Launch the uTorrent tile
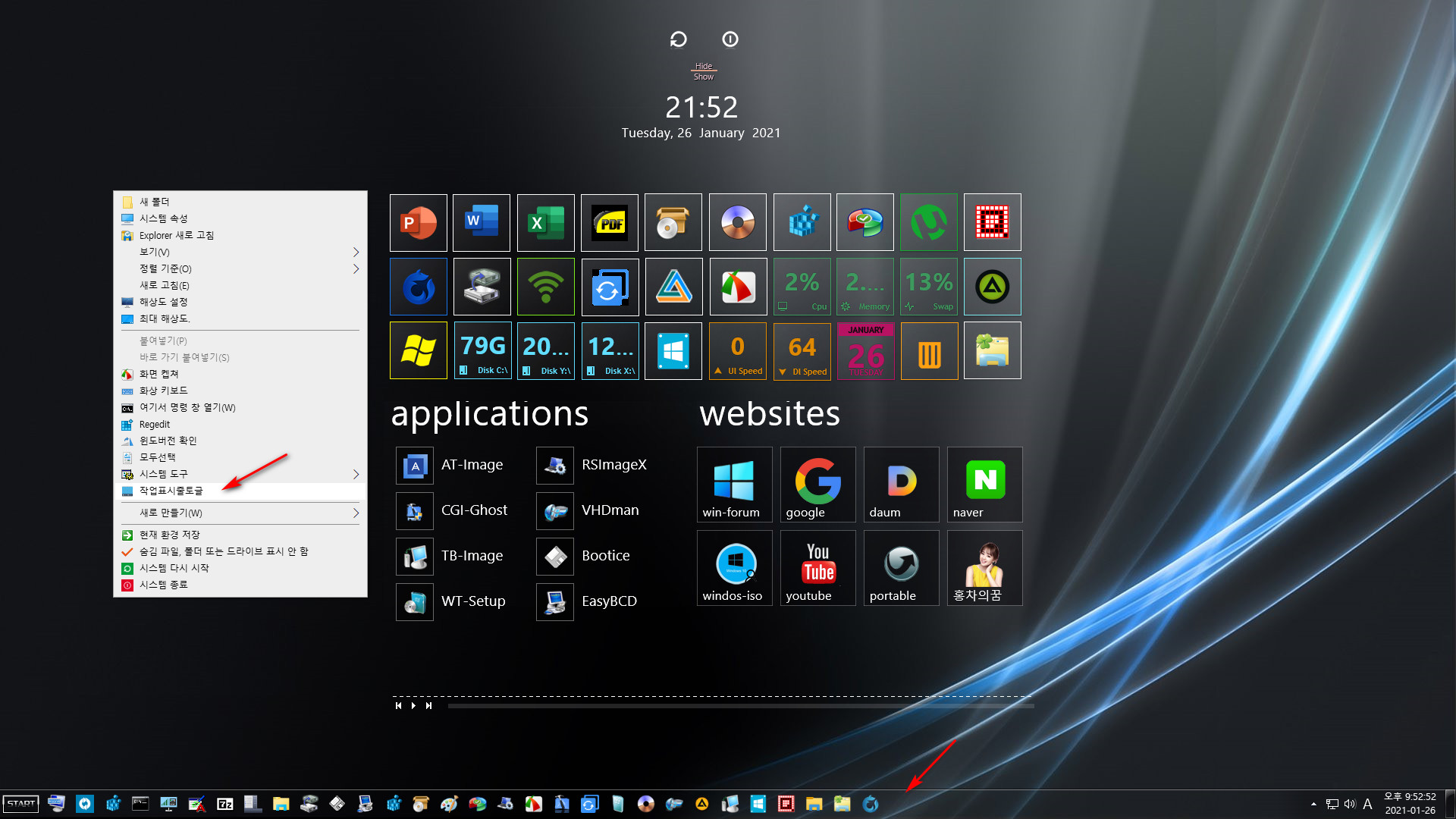 pyautogui.click(x=929, y=222)
